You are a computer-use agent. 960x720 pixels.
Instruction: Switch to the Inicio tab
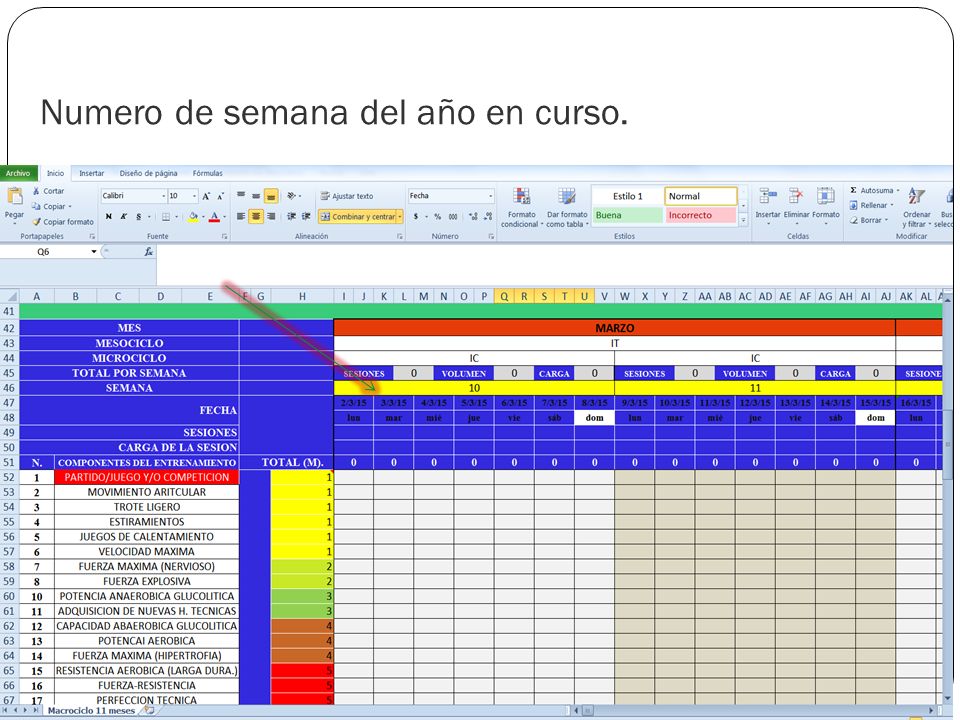point(55,173)
